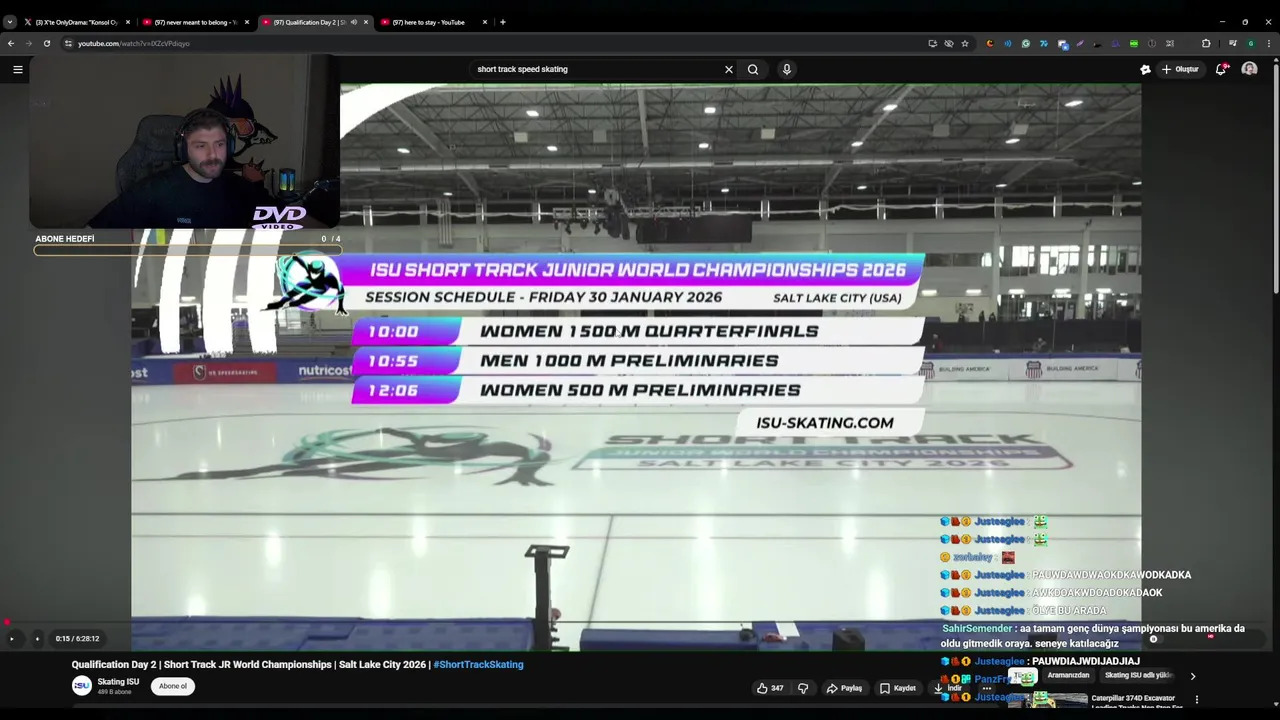Play the video with play button
The image size is (1280, 720).
point(12,638)
